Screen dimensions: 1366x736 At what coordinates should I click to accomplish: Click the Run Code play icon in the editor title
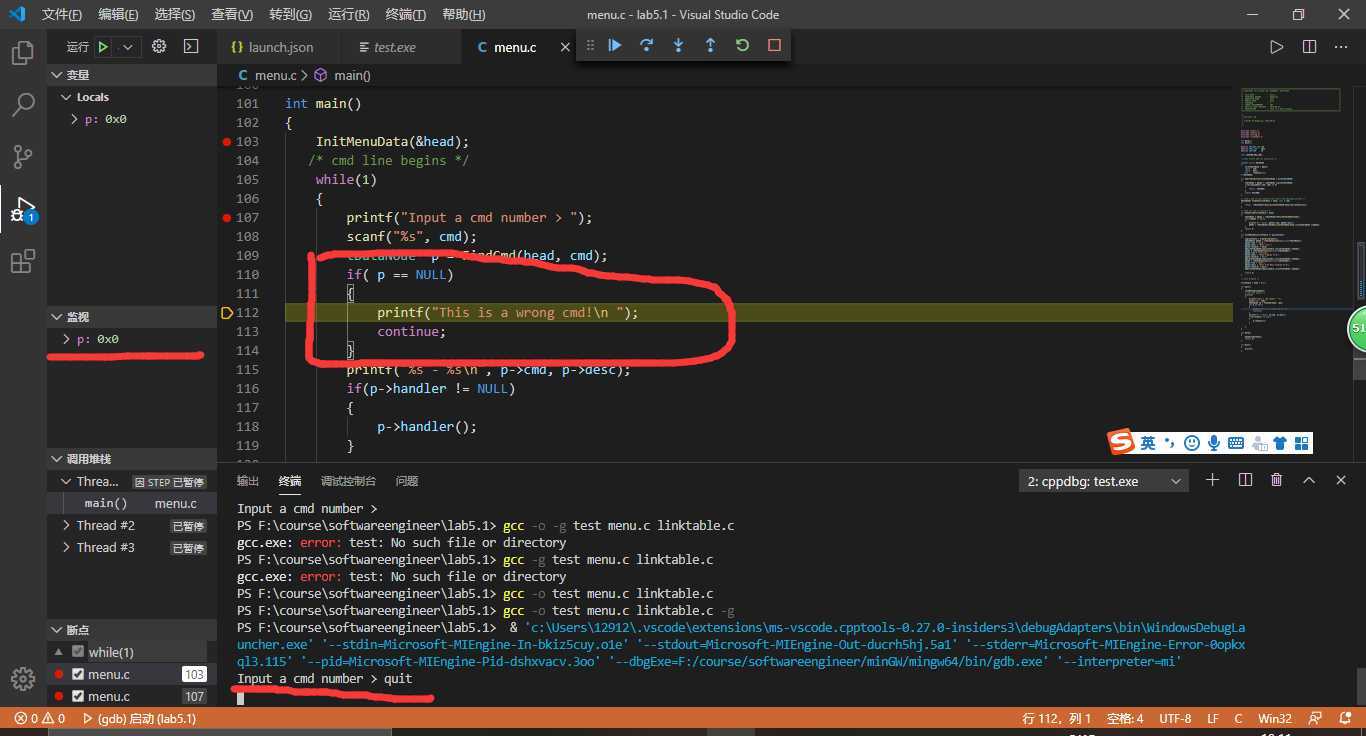point(1276,47)
